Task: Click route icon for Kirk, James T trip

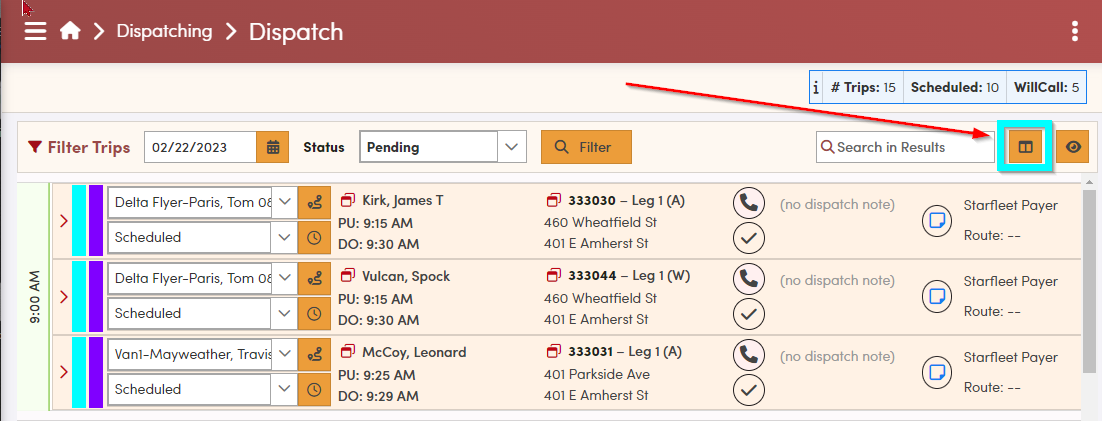Action: 314,201
